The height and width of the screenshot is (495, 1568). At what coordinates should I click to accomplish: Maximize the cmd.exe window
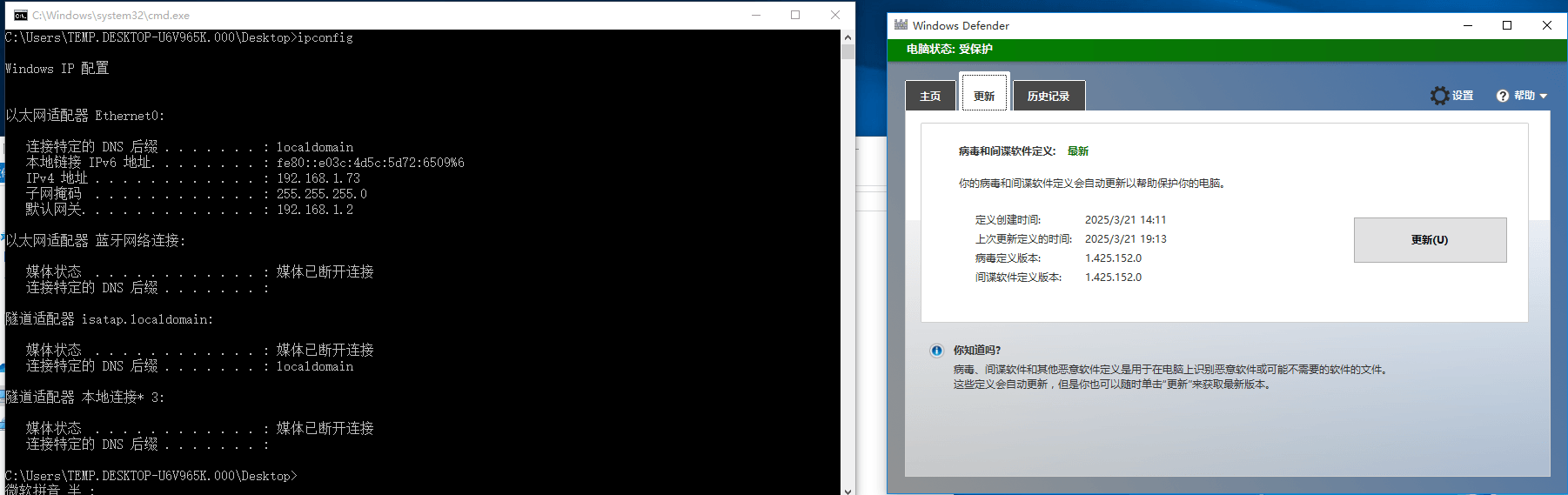coord(795,15)
